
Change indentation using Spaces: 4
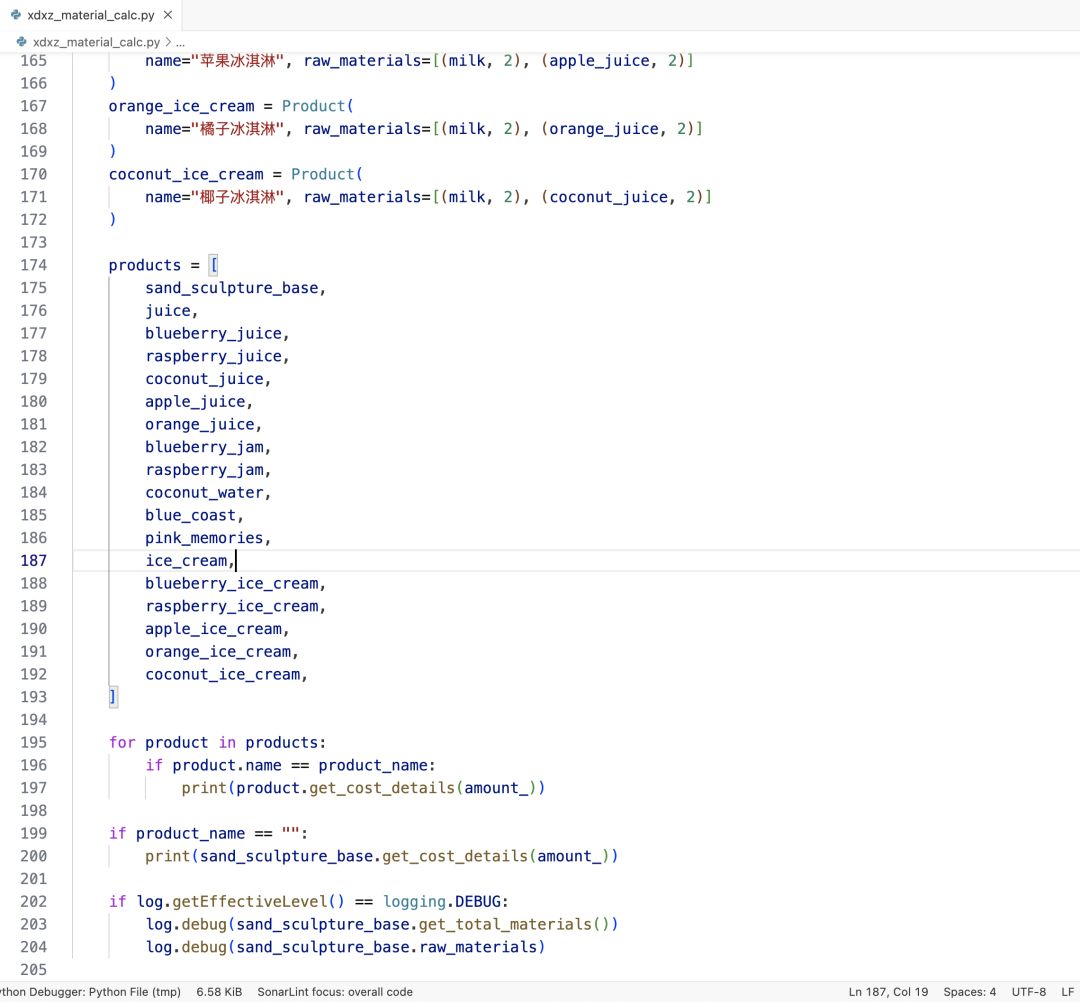point(969,992)
